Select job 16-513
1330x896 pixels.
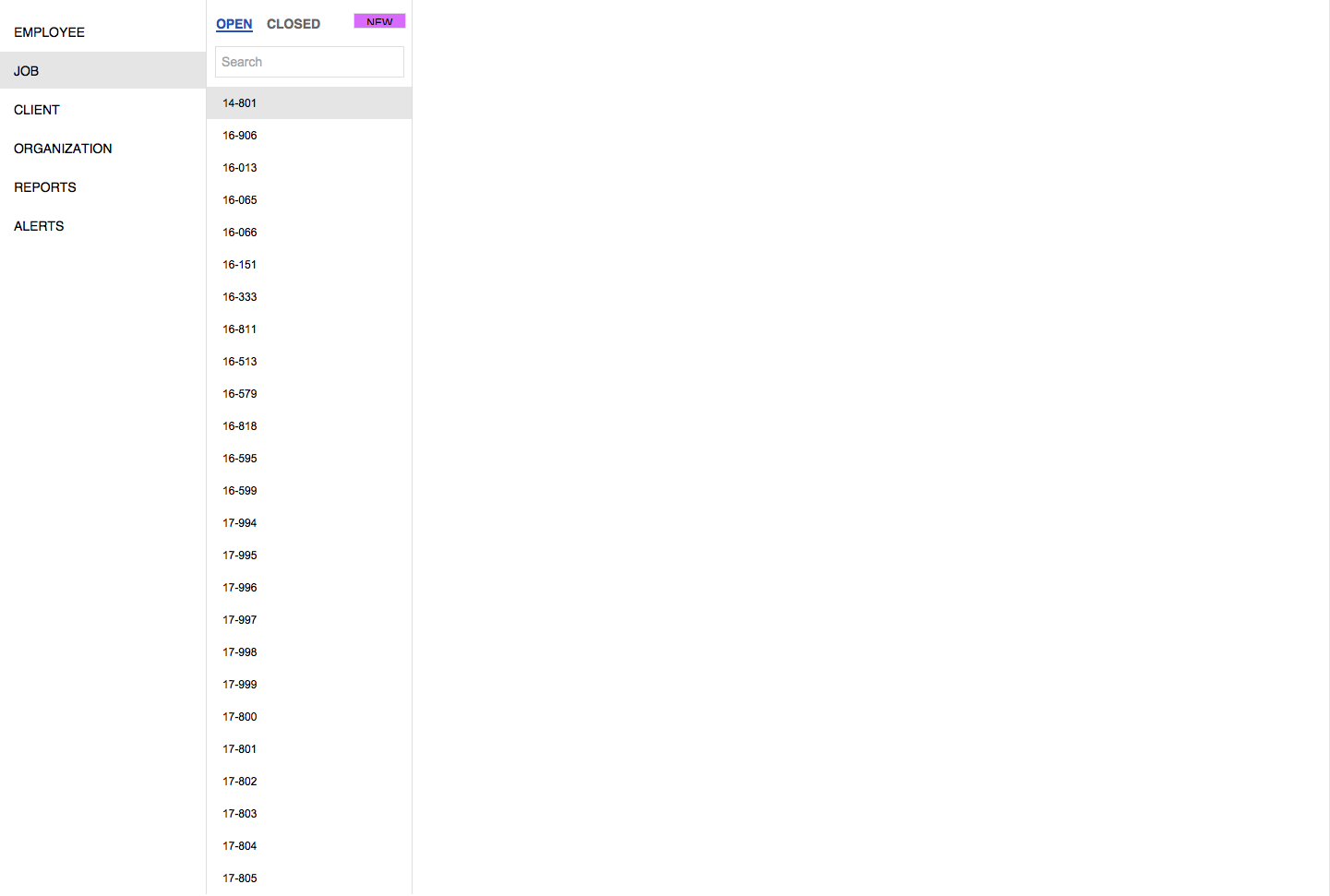[x=309, y=362]
